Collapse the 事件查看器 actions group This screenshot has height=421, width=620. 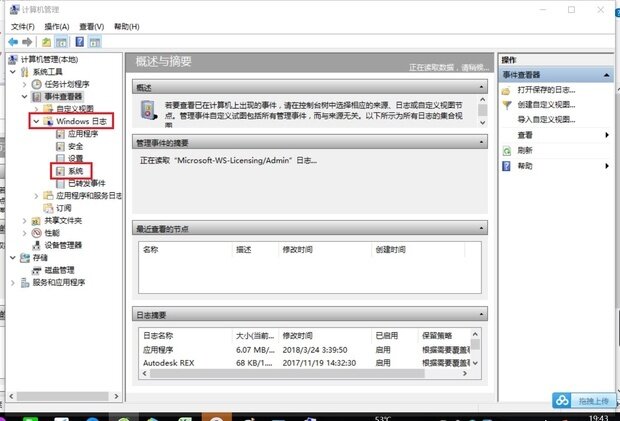click(607, 75)
